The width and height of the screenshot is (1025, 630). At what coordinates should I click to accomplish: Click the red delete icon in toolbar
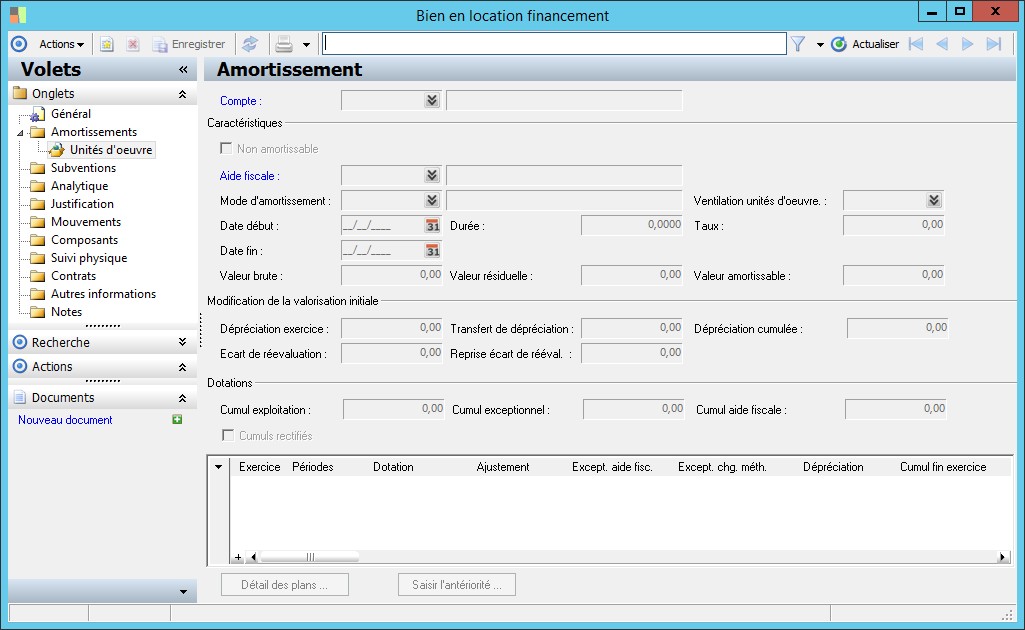coord(132,44)
